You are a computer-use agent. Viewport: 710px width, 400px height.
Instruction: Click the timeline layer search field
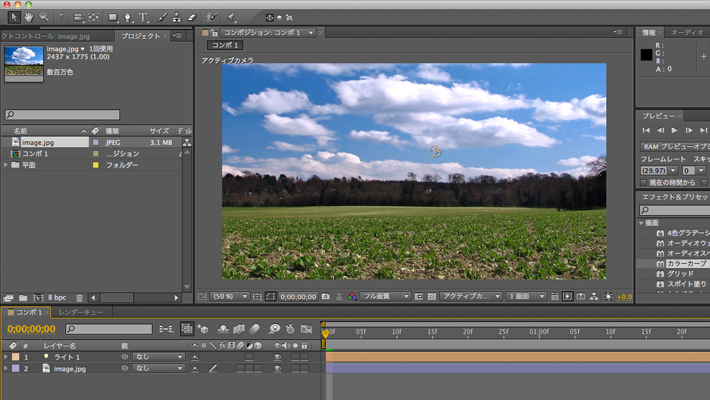110,329
